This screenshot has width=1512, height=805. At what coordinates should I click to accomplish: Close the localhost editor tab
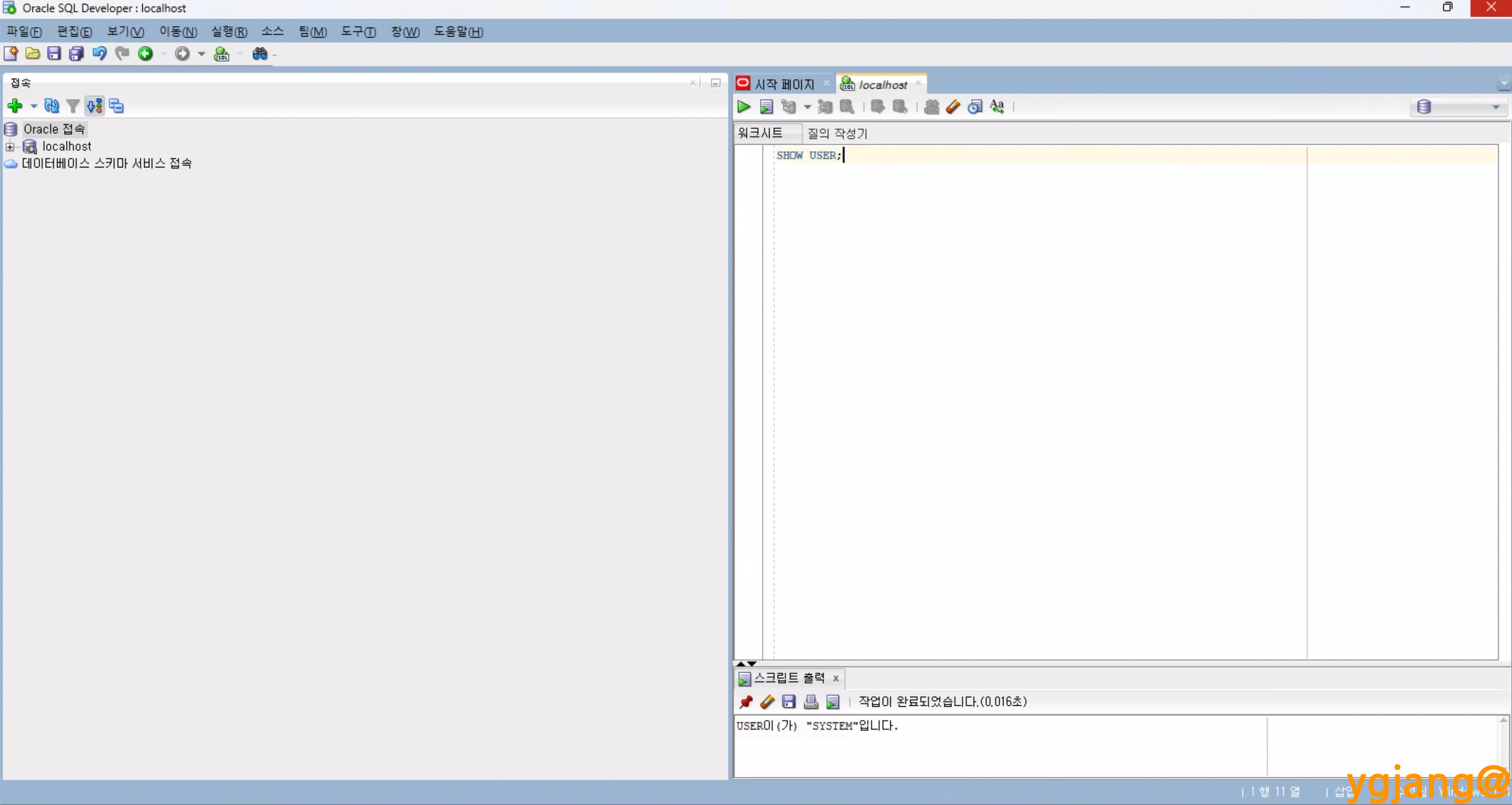coord(919,83)
